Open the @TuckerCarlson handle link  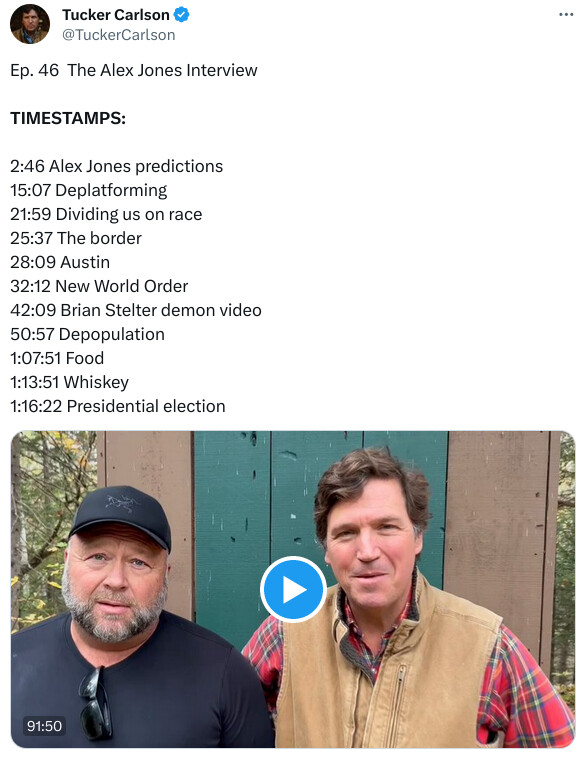click(x=119, y=35)
